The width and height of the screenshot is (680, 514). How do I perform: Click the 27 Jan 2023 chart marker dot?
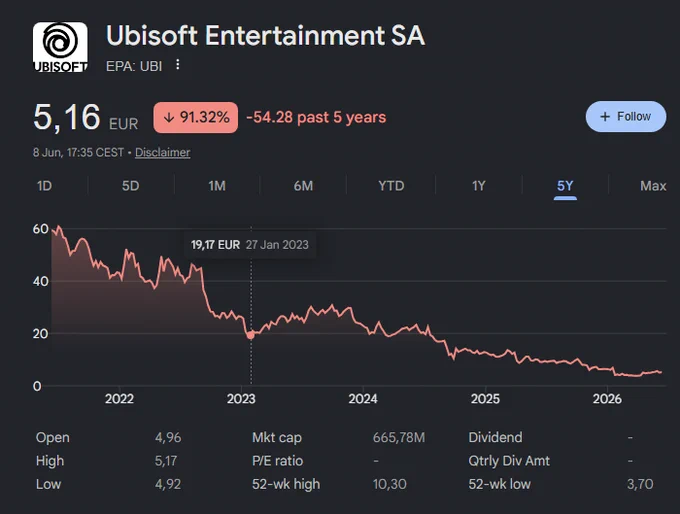coord(250,335)
